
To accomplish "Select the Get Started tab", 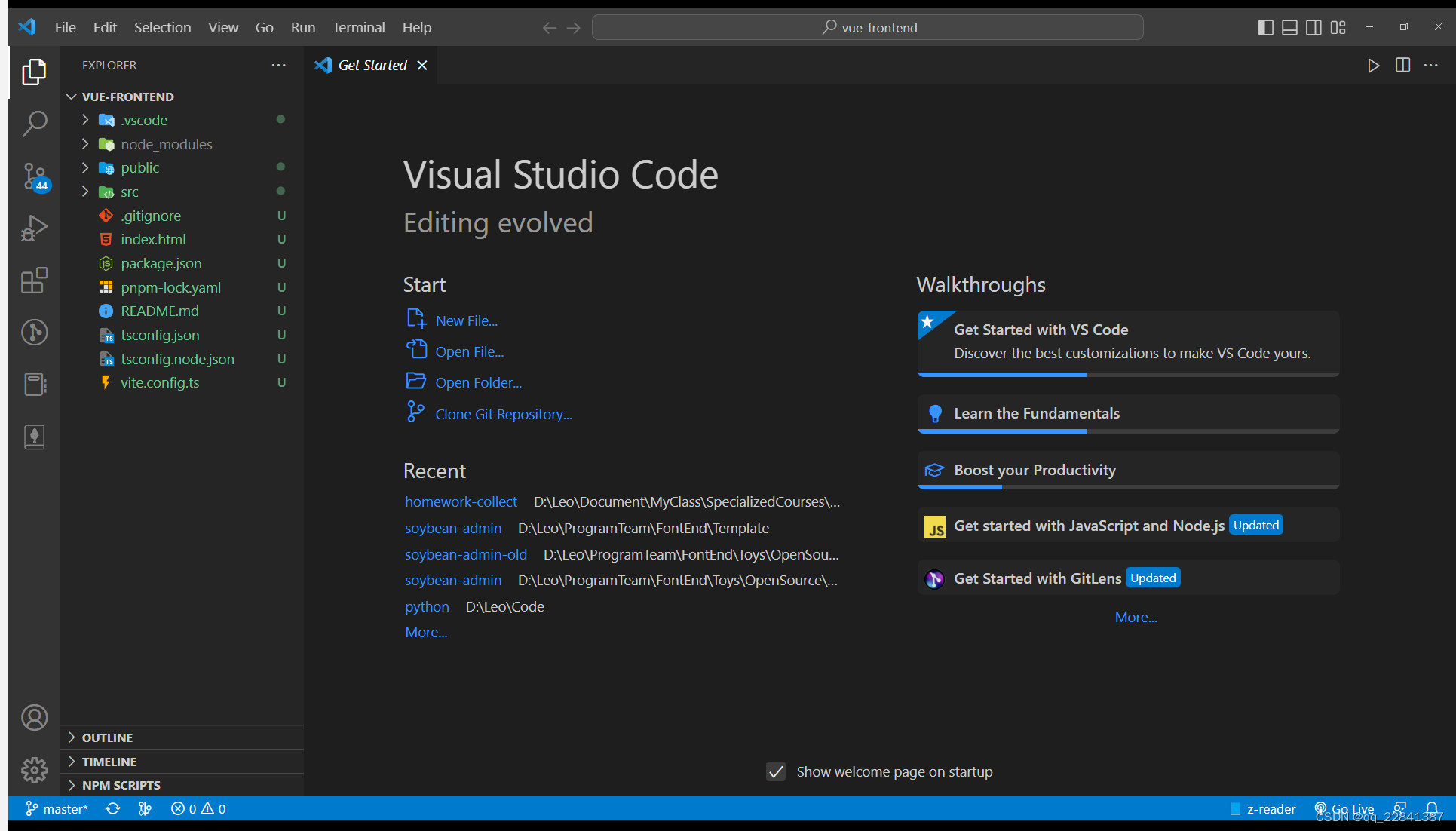I will click(372, 66).
